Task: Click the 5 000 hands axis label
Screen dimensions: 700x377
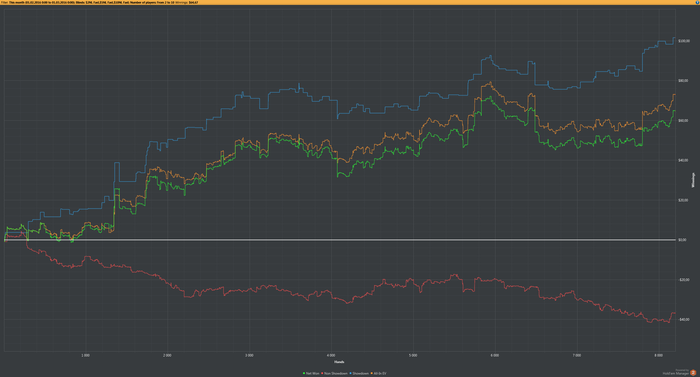Action: [413, 356]
